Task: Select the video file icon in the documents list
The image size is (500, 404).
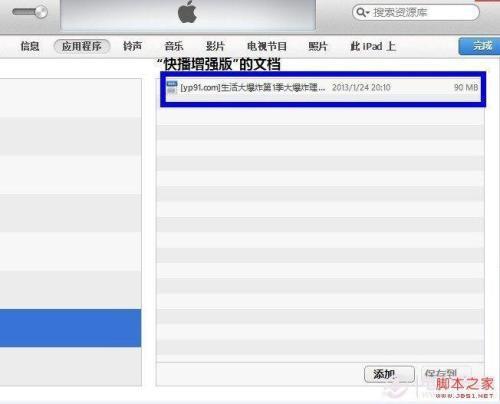Action: (172, 87)
